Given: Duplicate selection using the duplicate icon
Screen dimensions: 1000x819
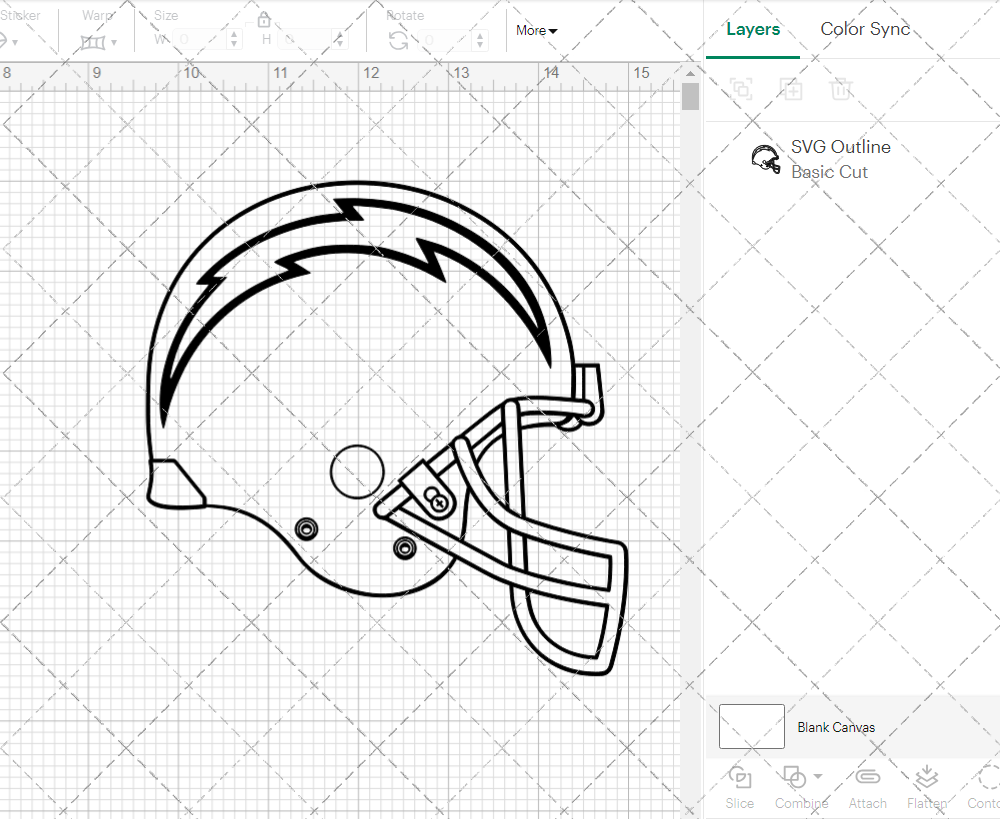Looking at the screenshot, I should (x=791, y=89).
